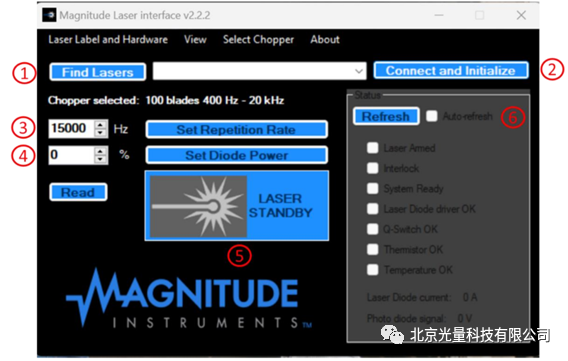Increase repetition rate with up arrow
568x361 pixels.
click(100, 125)
